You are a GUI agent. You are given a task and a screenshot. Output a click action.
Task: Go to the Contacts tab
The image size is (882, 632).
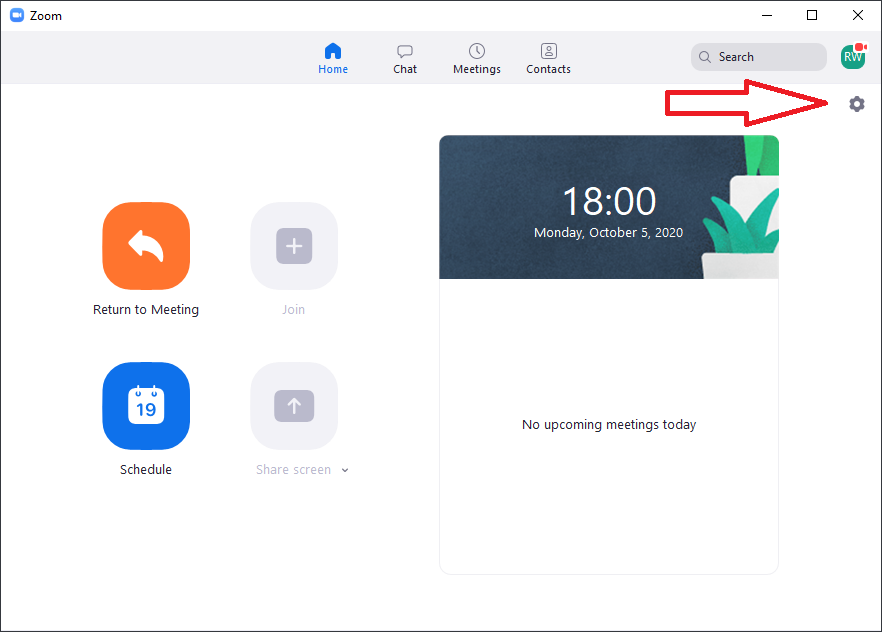[548, 58]
